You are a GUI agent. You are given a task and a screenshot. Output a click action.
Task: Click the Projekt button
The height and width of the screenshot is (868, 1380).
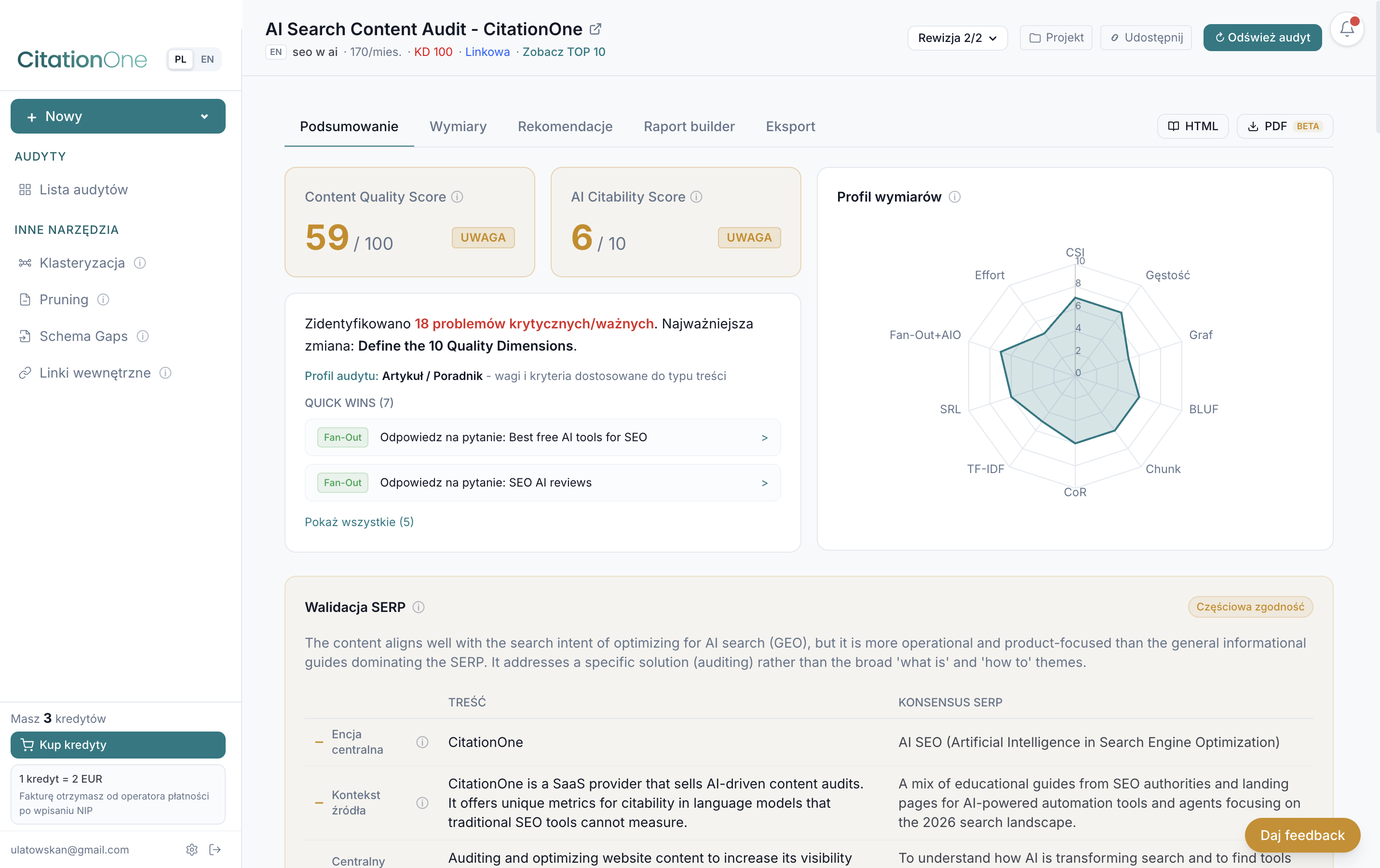[x=1056, y=38]
